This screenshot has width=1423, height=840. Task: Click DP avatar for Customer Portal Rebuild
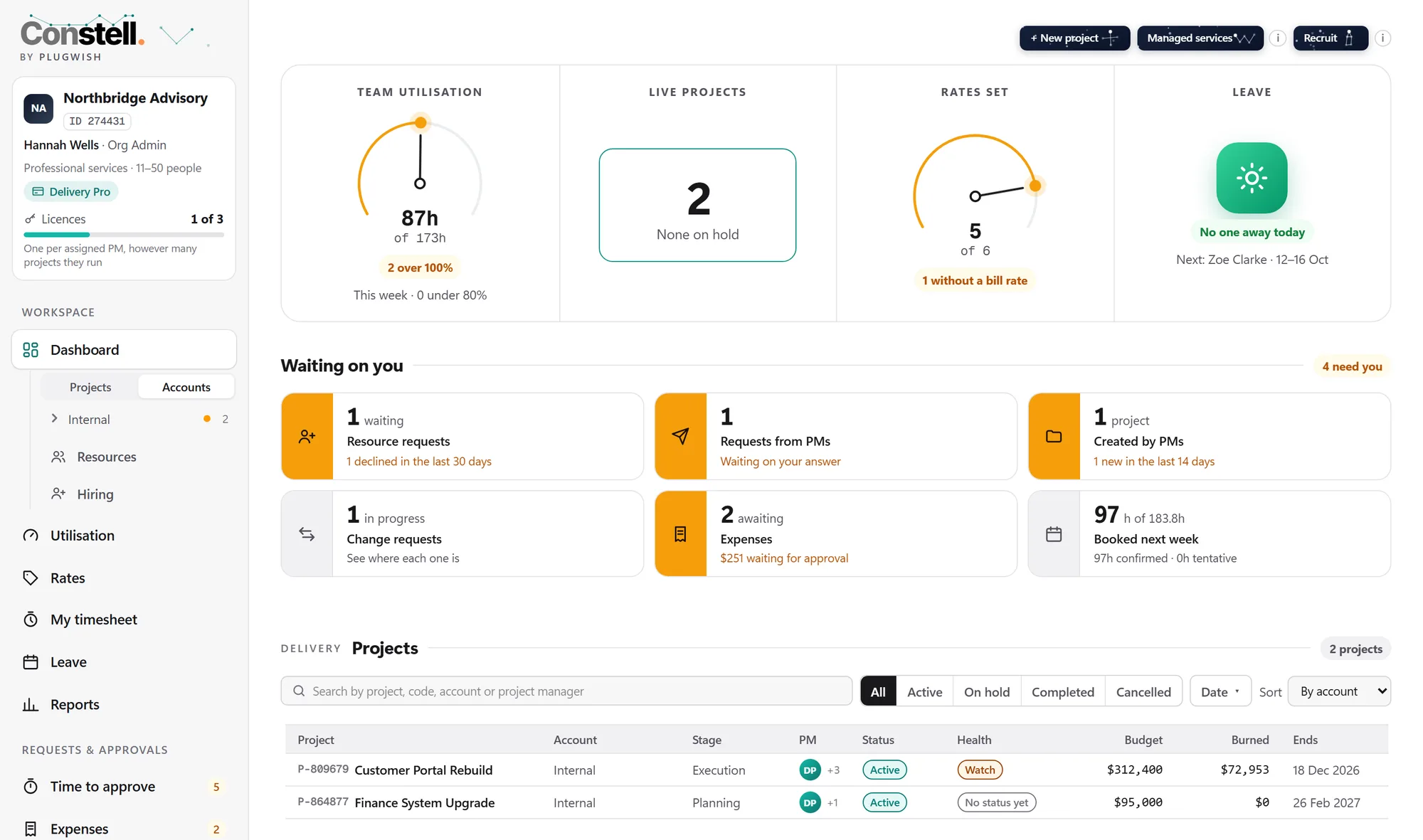coord(810,770)
